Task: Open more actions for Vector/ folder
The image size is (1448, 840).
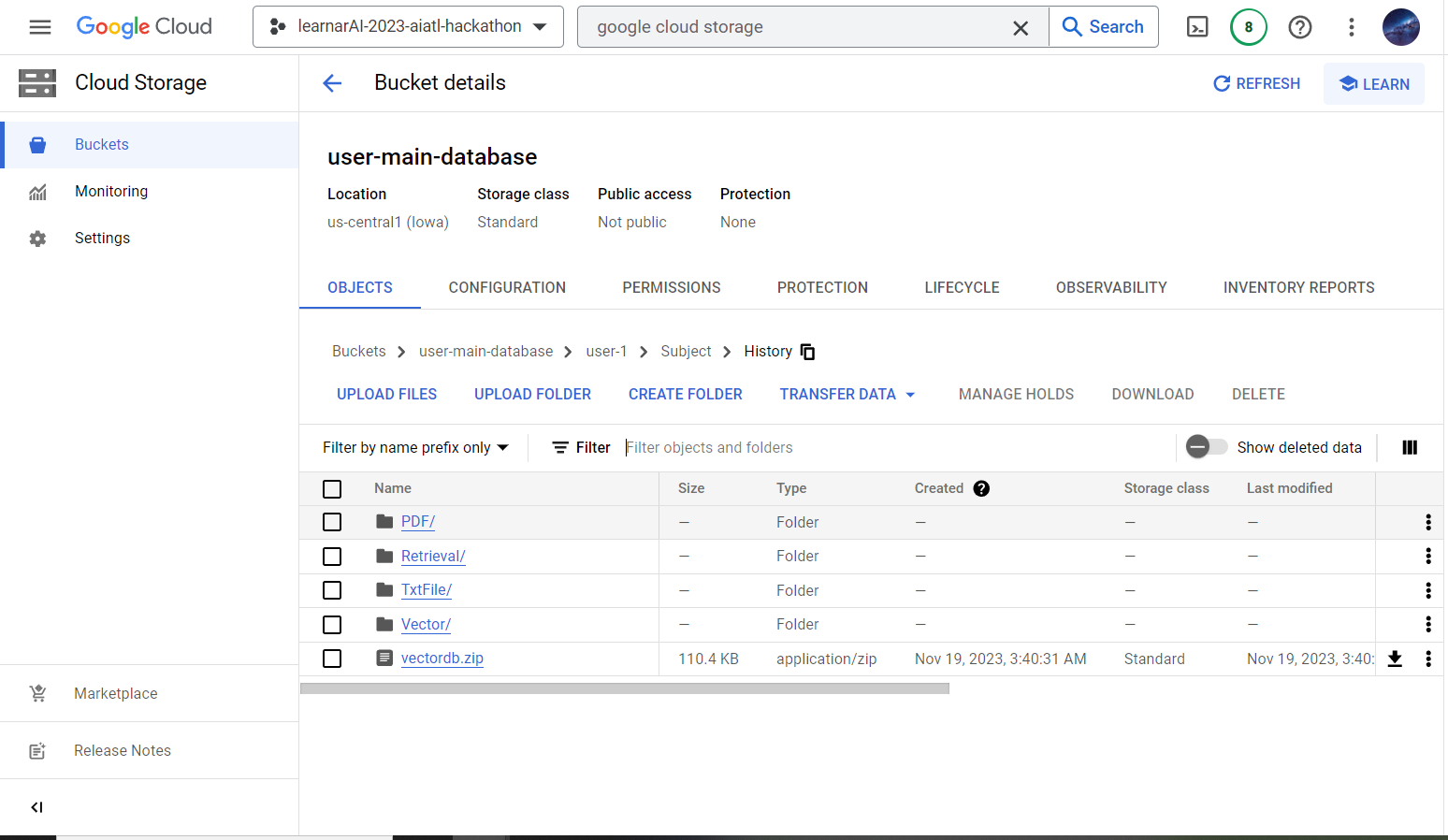Action: pyautogui.click(x=1427, y=625)
